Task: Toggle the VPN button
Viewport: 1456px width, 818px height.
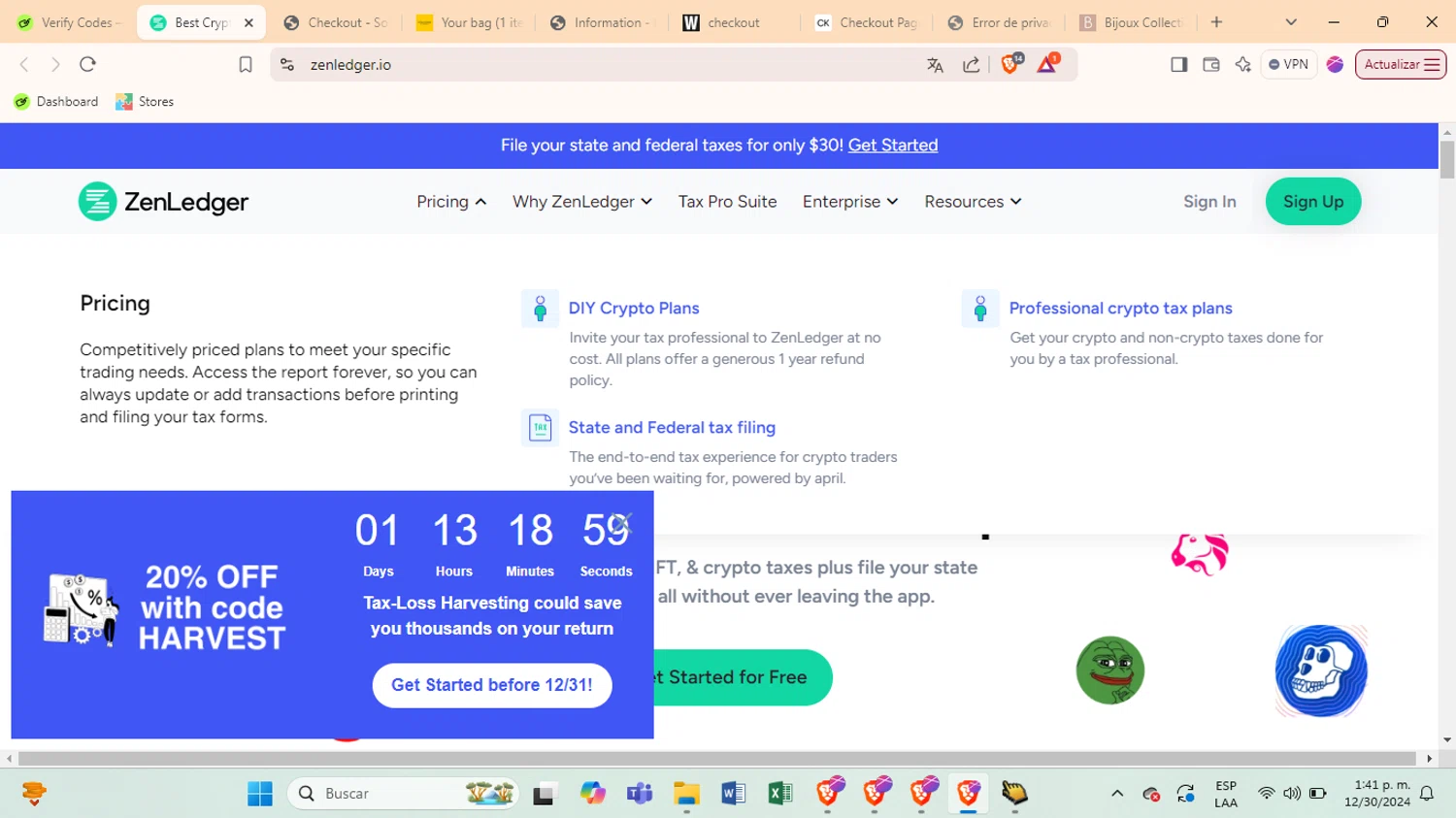Action: [x=1288, y=64]
